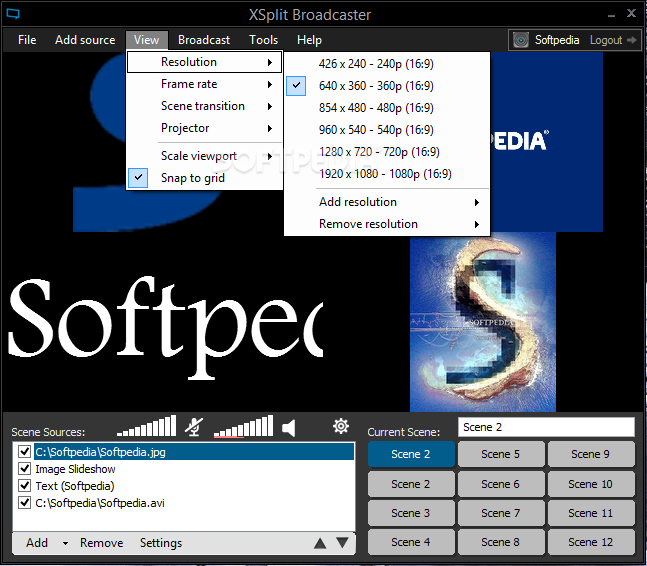The width and height of the screenshot is (647, 566).
Task: Toggle the Snap to grid option
Action: [205, 178]
